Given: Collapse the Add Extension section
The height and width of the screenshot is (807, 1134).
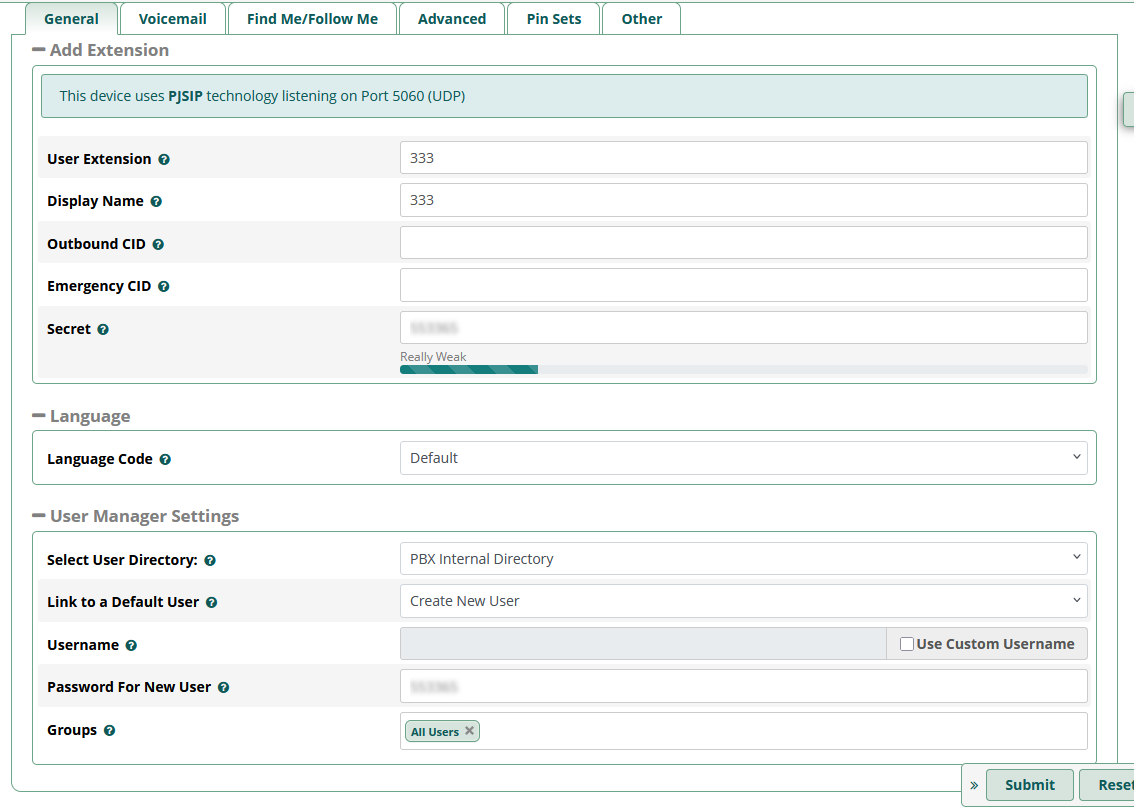Looking at the screenshot, I should (x=39, y=50).
